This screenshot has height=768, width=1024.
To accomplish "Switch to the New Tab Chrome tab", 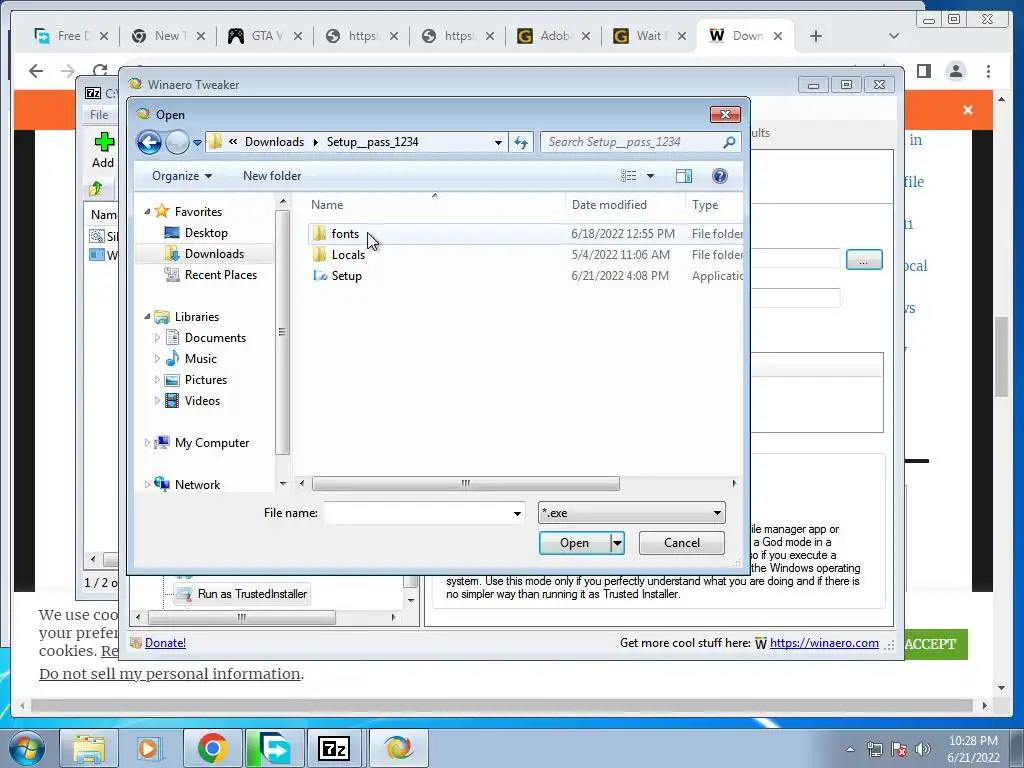I will (167, 36).
